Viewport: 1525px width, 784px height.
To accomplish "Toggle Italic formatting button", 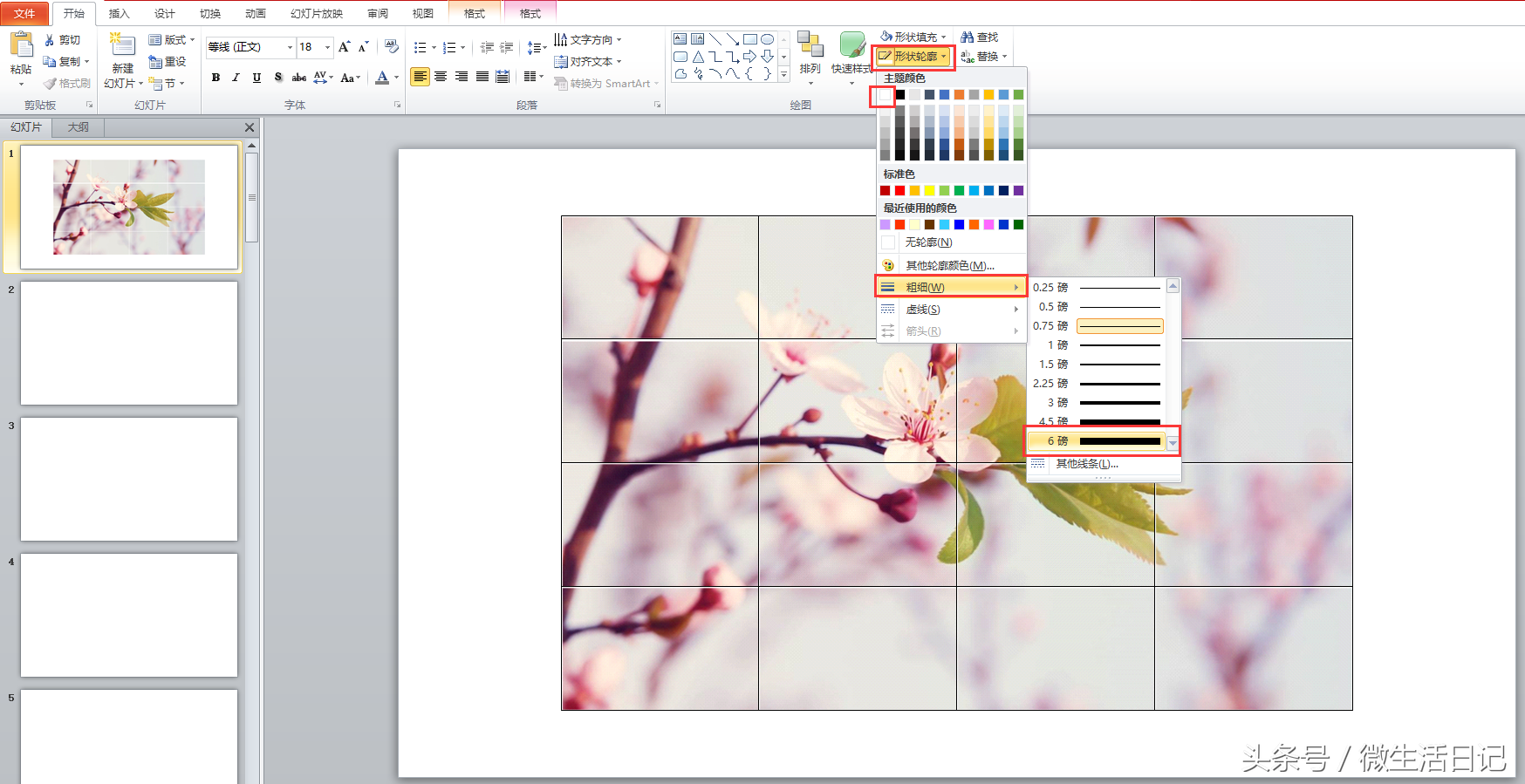I will tap(236, 78).
